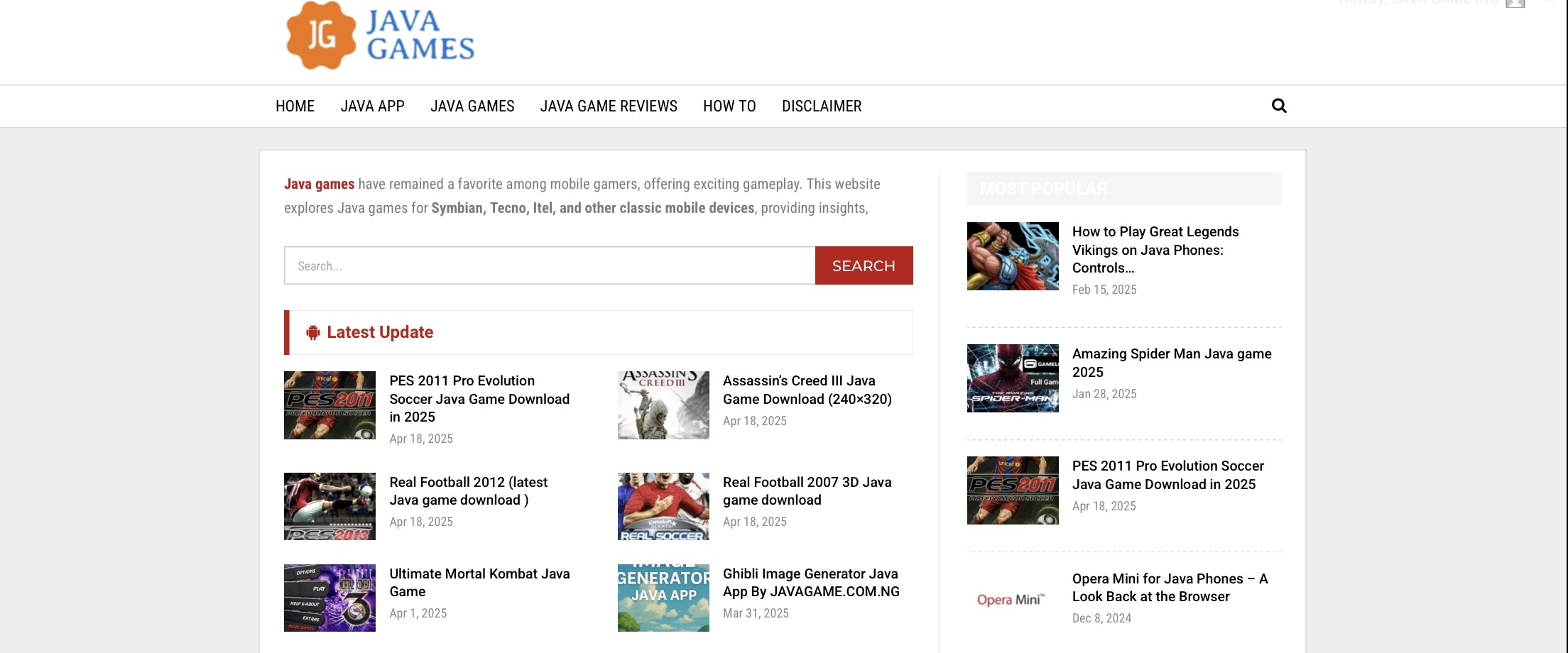1568x653 pixels.
Task: Open Real Football 2012 article title
Action: pyautogui.click(x=469, y=491)
